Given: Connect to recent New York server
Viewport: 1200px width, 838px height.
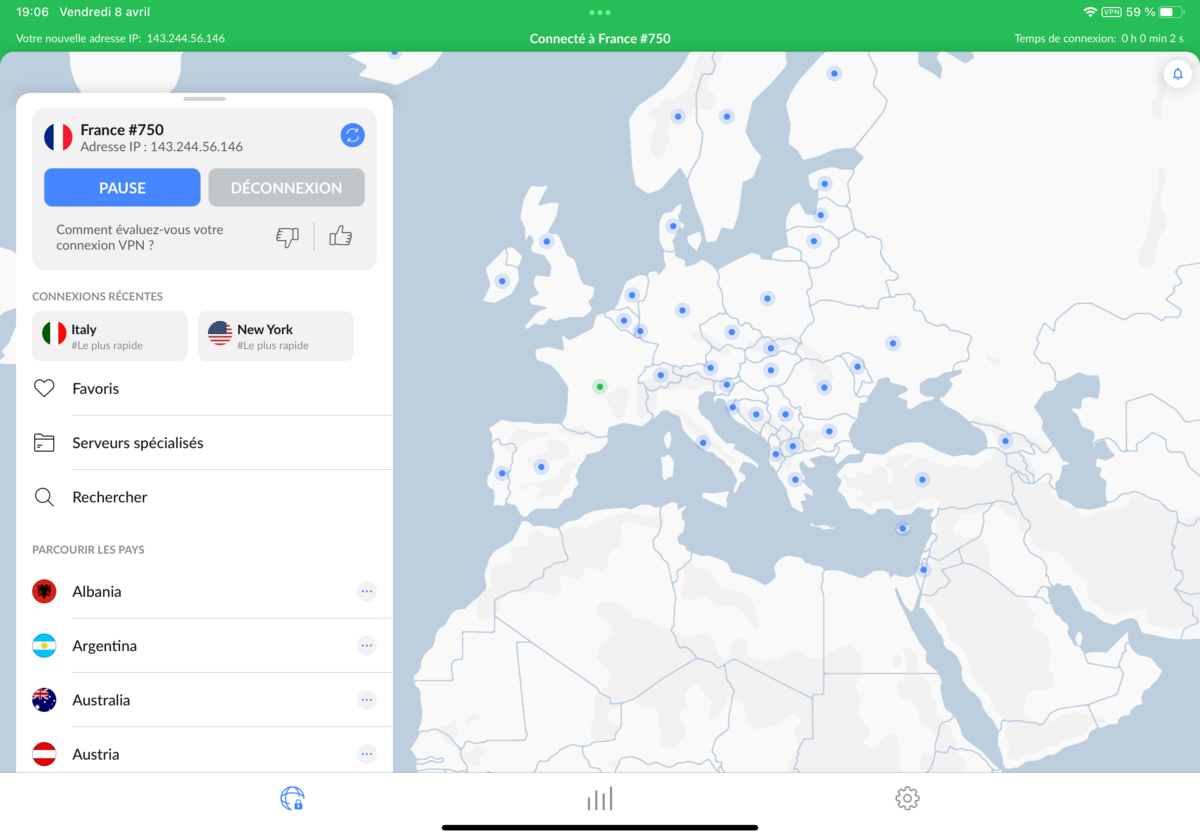Looking at the screenshot, I should coord(276,336).
